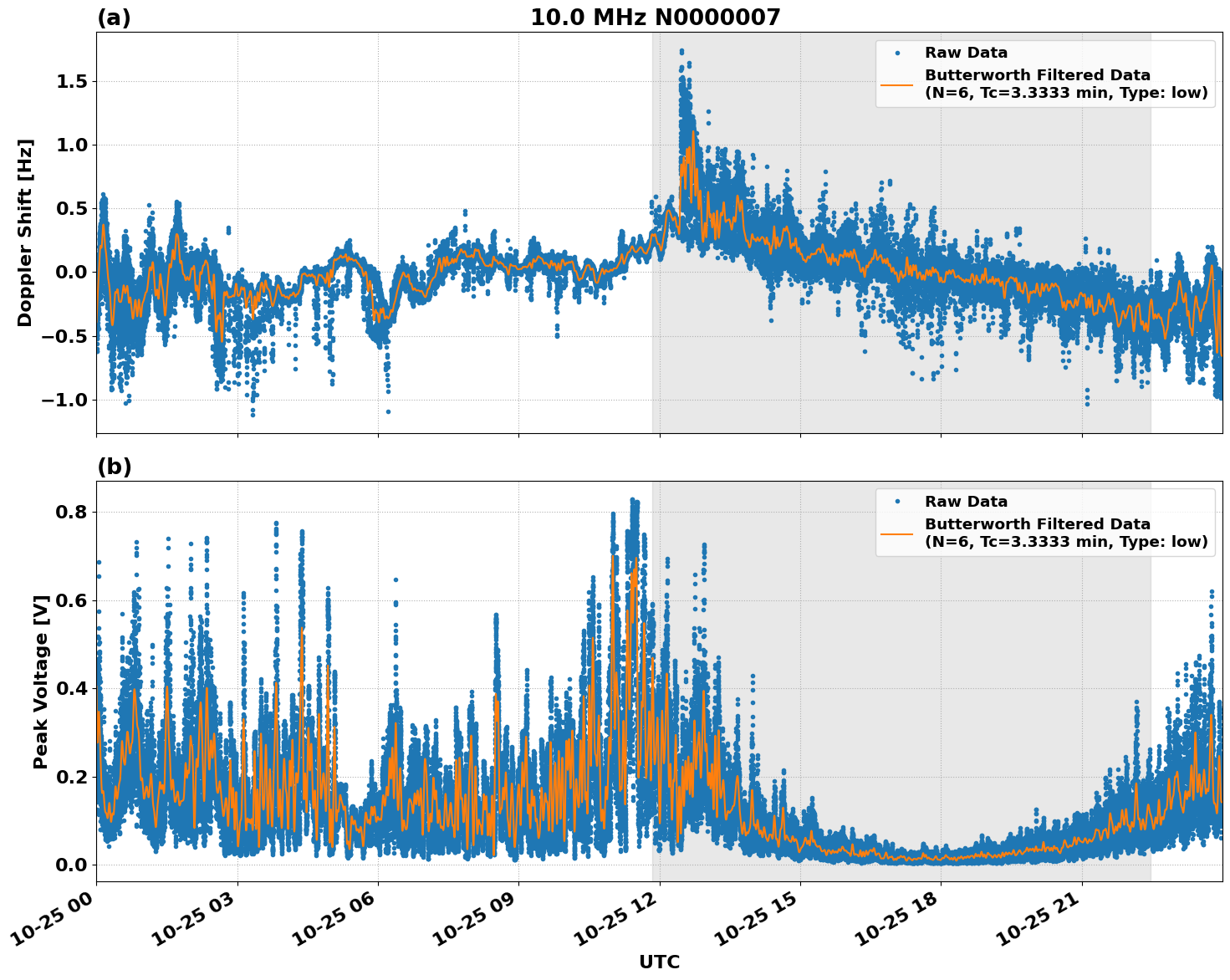Click the tallest Doppler spike near 10-25 12

click(681, 50)
